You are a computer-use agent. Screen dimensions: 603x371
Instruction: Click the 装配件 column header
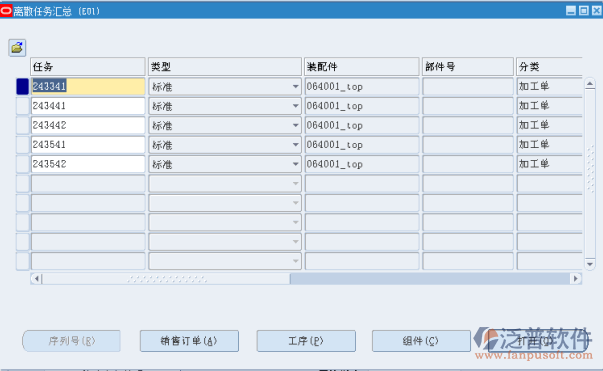[x=361, y=67]
